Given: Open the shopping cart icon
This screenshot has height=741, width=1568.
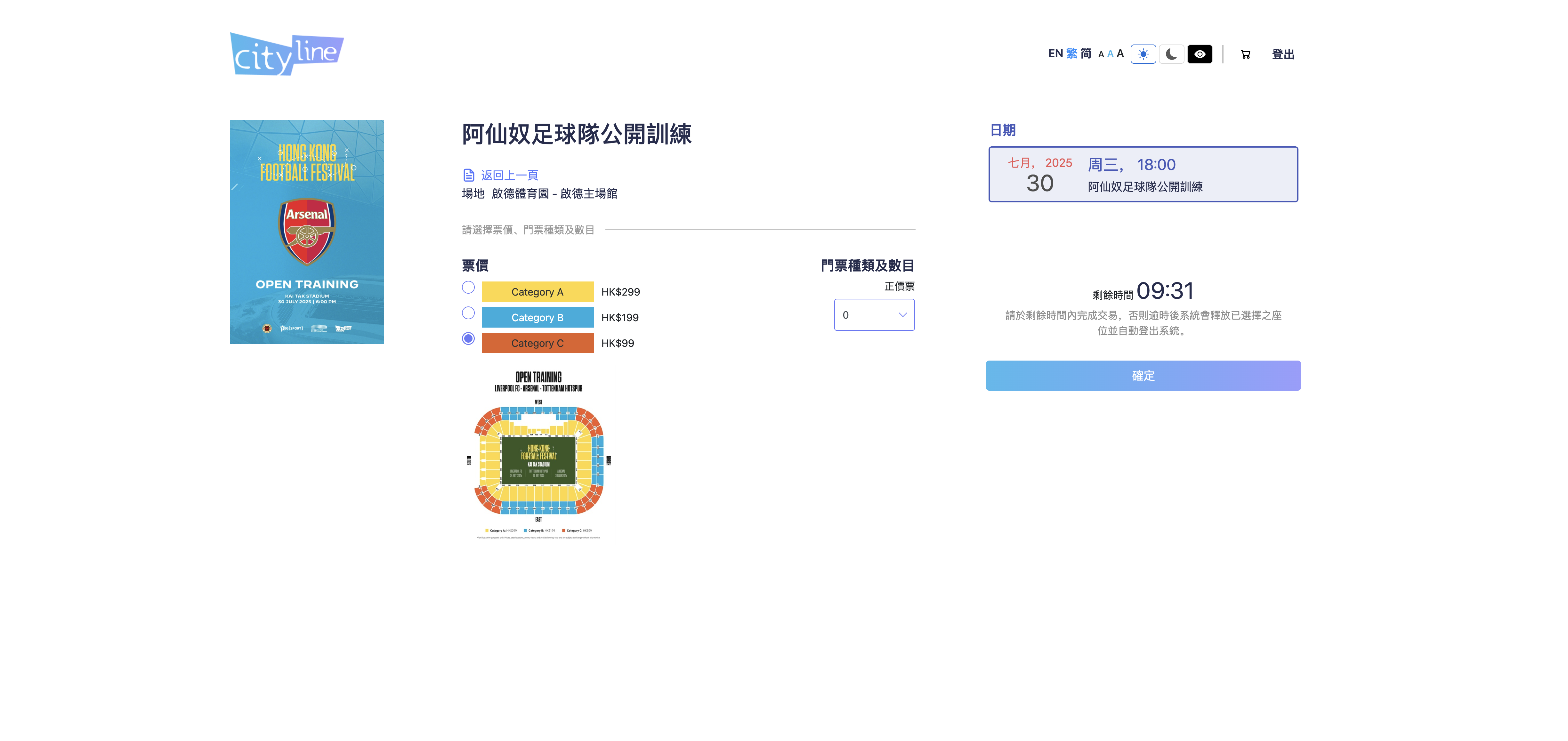Looking at the screenshot, I should coord(1245,54).
